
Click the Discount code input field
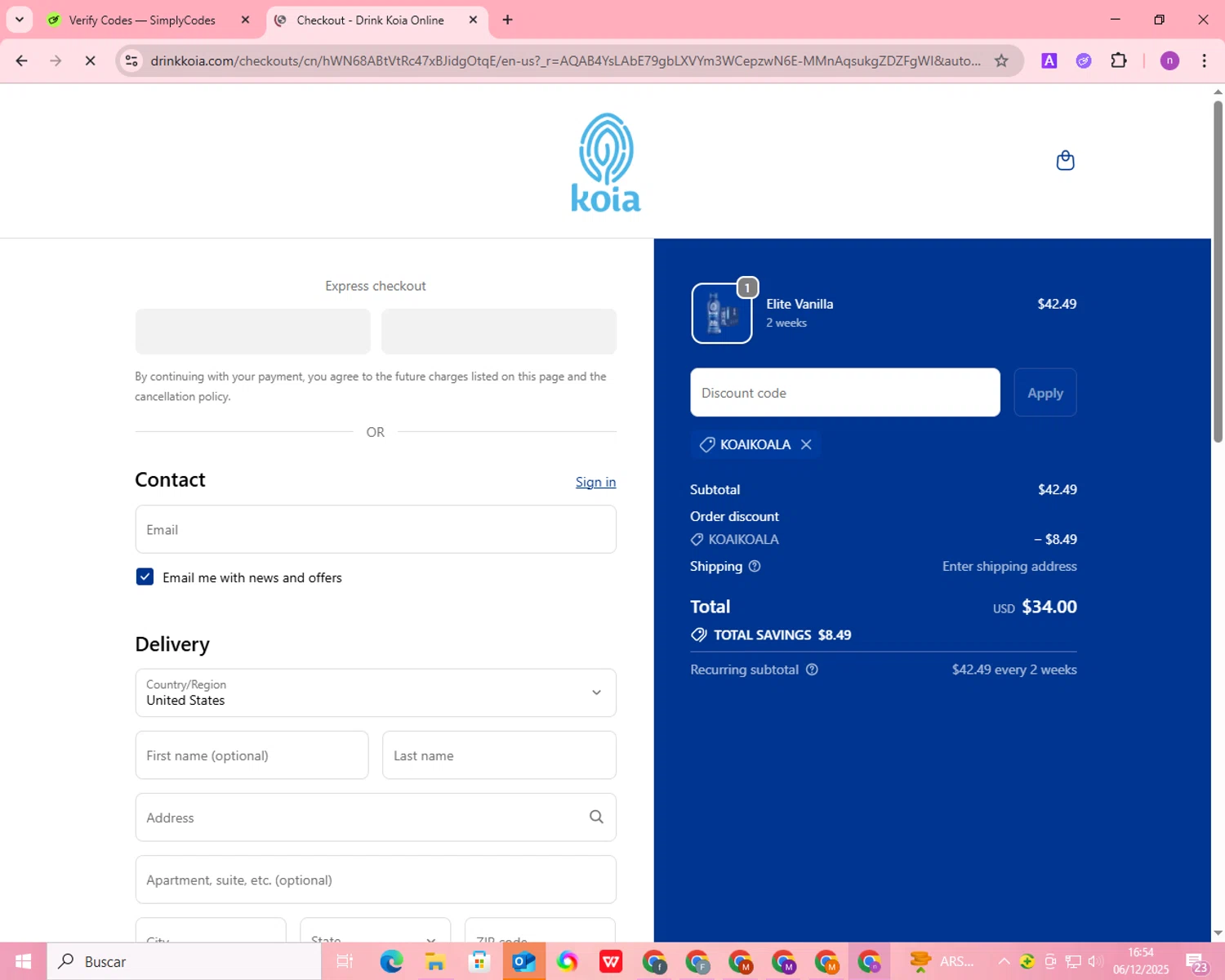point(844,393)
